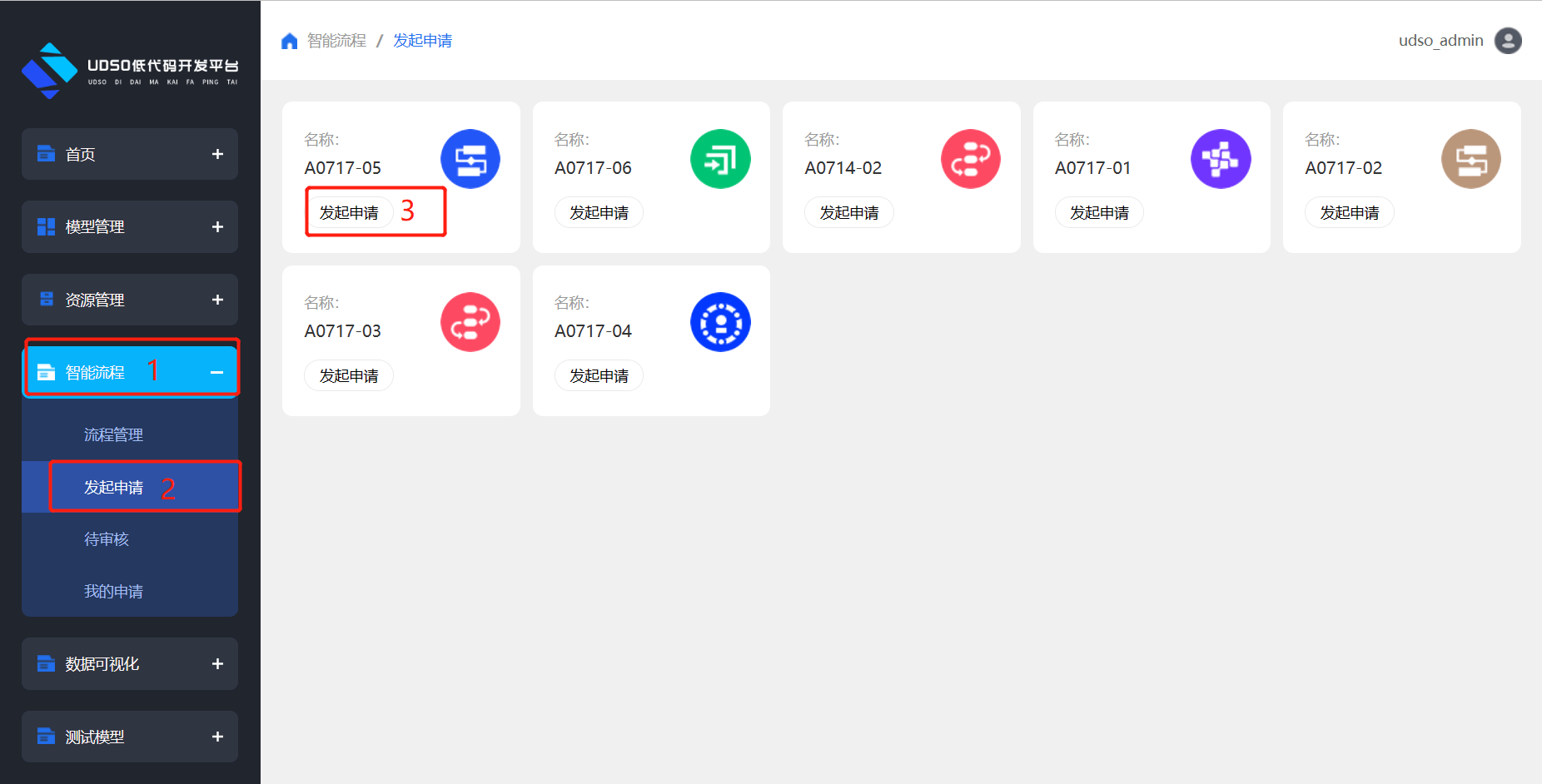The width and height of the screenshot is (1542, 784).
Task: Click 发起申请 button on card A0717-04
Action: (599, 376)
